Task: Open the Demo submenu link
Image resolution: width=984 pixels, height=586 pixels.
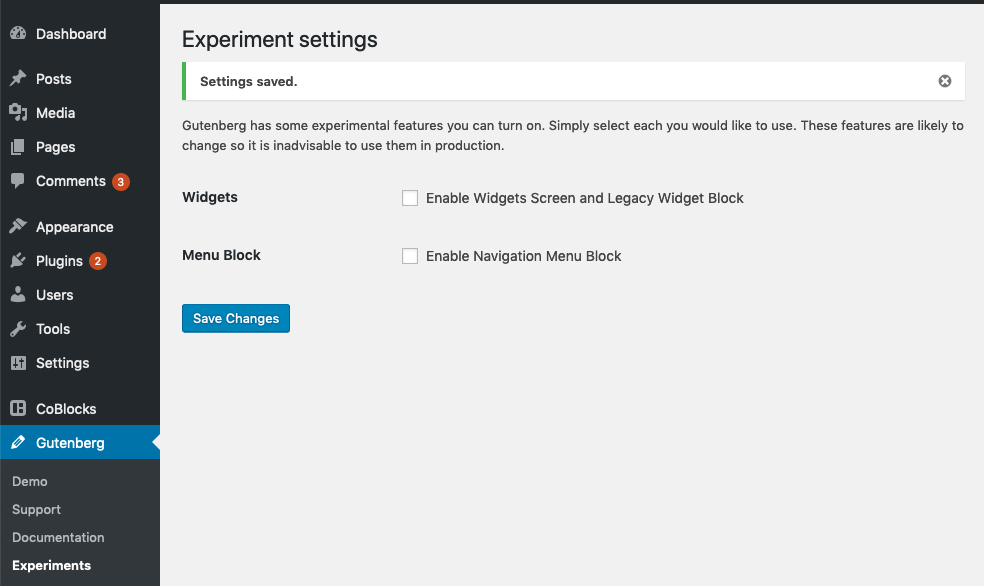Action: click(29, 481)
